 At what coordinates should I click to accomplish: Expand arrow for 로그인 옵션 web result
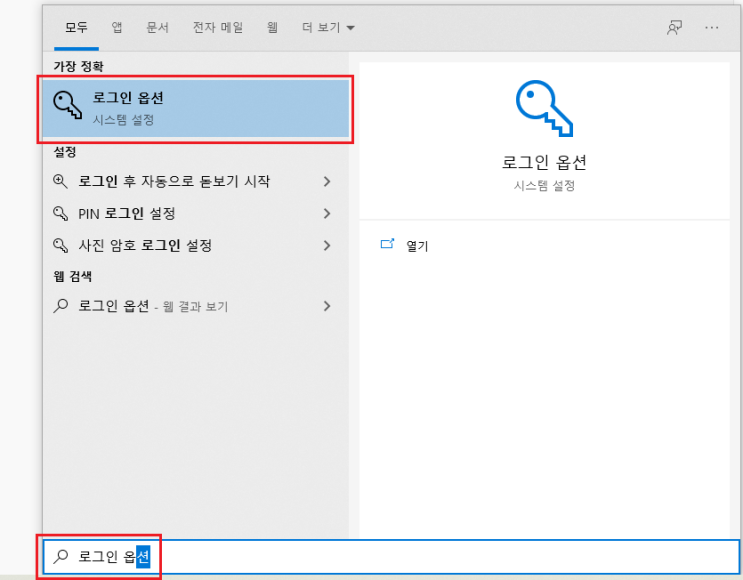[327, 306]
